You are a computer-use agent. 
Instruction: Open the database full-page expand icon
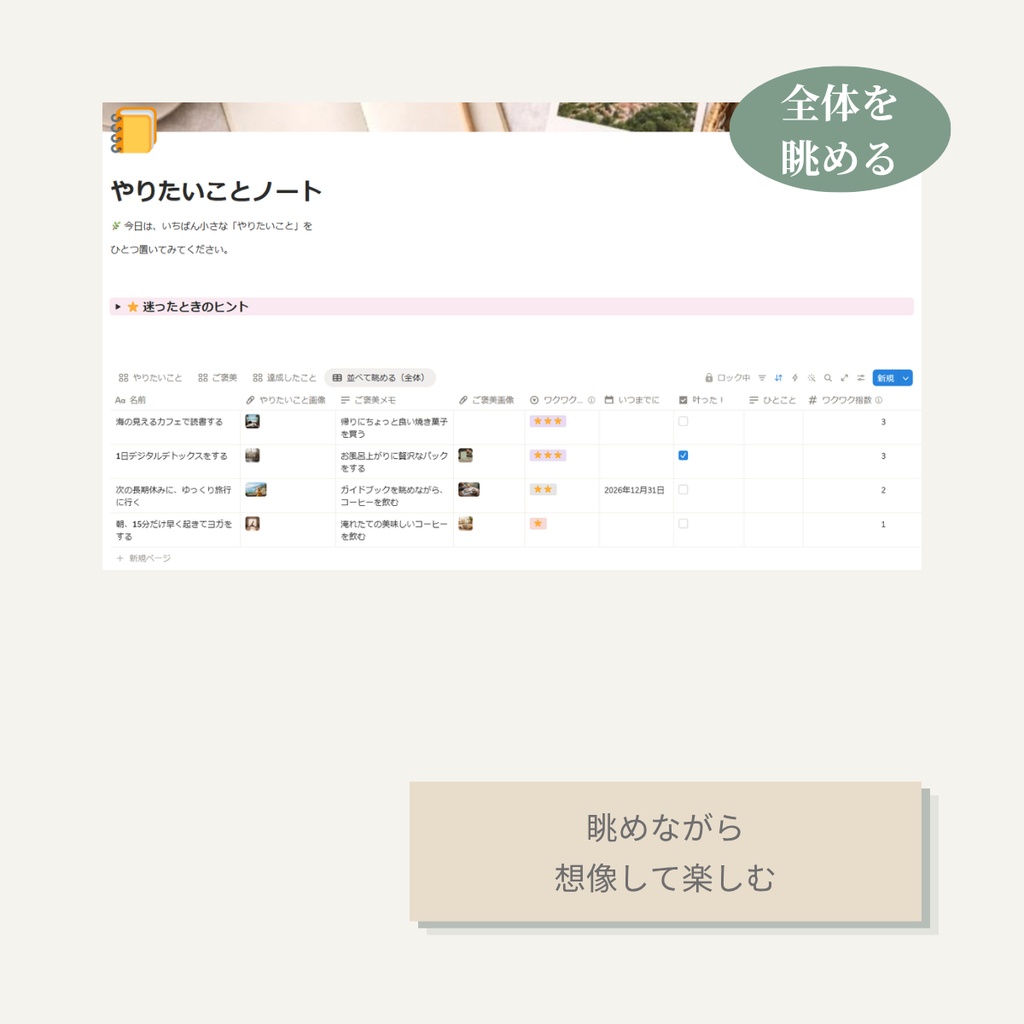pyautogui.click(x=844, y=377)
